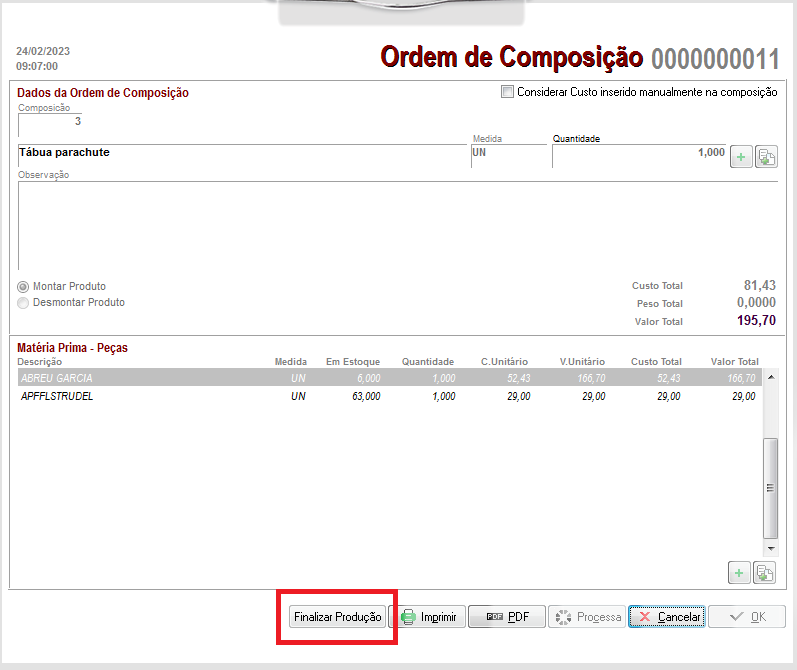Click the raw materials list scrollbar thumb
Image resolution: width=797 pixels, height=670 pixels.
770,487
